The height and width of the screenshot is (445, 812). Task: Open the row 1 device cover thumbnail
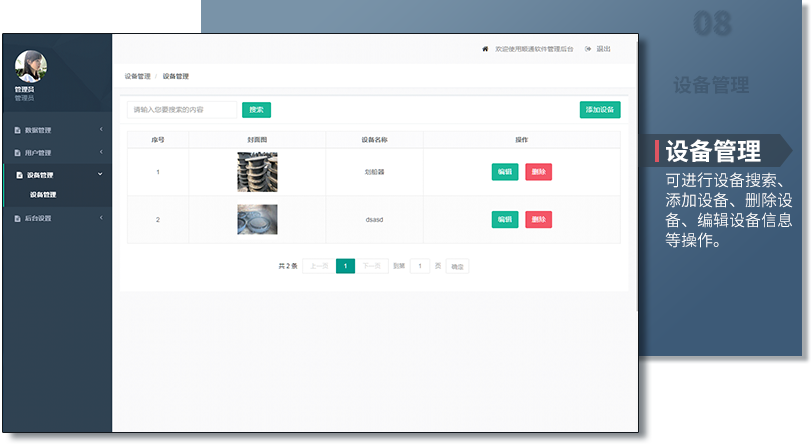pyautogui.click(x=257, y=172)
